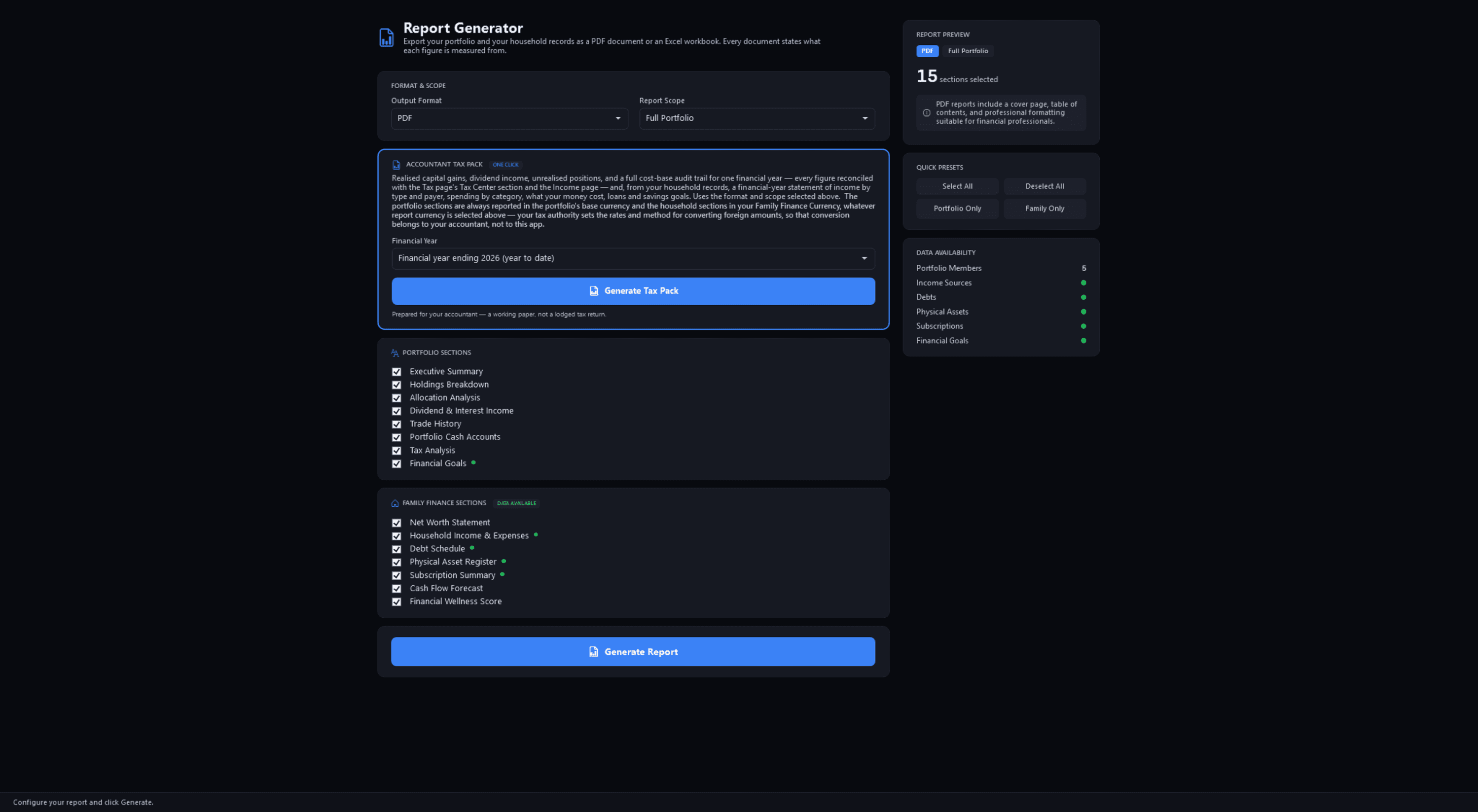Click the Report Generator header icon
This screenshot has height=812, width=1478.
click(x=386, y=38)
